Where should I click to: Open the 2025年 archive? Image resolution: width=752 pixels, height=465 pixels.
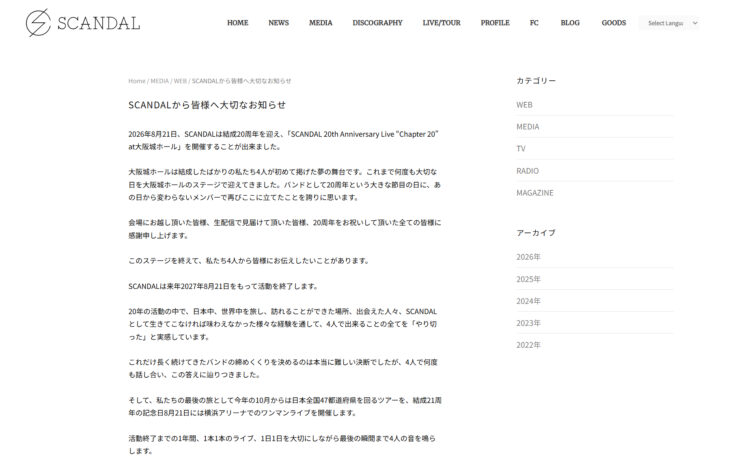528,279
